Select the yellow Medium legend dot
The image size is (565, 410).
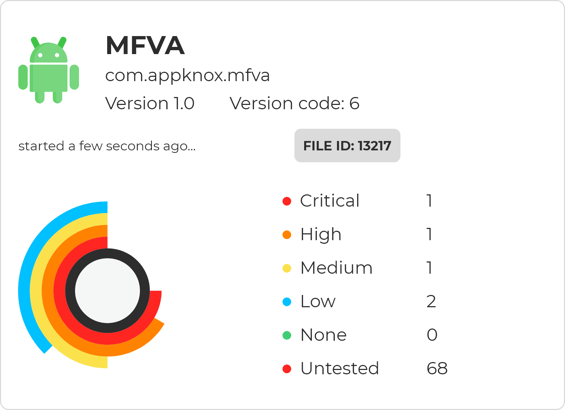tap(287, 268)
